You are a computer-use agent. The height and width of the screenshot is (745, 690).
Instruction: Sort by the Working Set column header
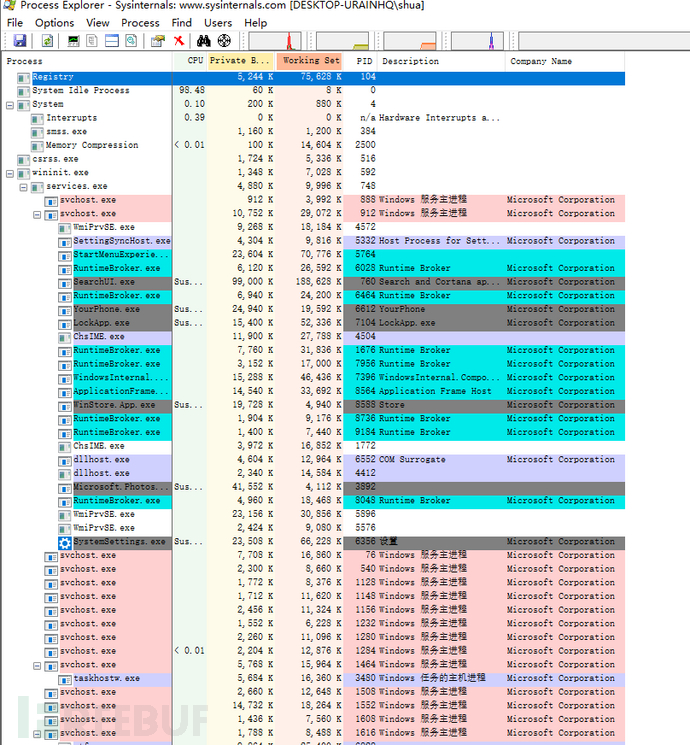pyautogui.click(x=309, y=61)
